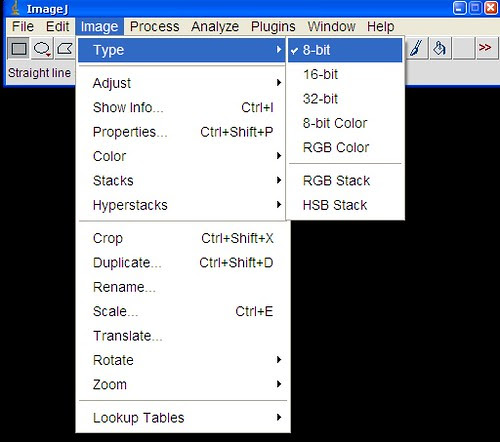This screenshot has height=442, width=500.
Task: Close the ImageJ window
Action: pyautogui.click(x=491, y=8)
